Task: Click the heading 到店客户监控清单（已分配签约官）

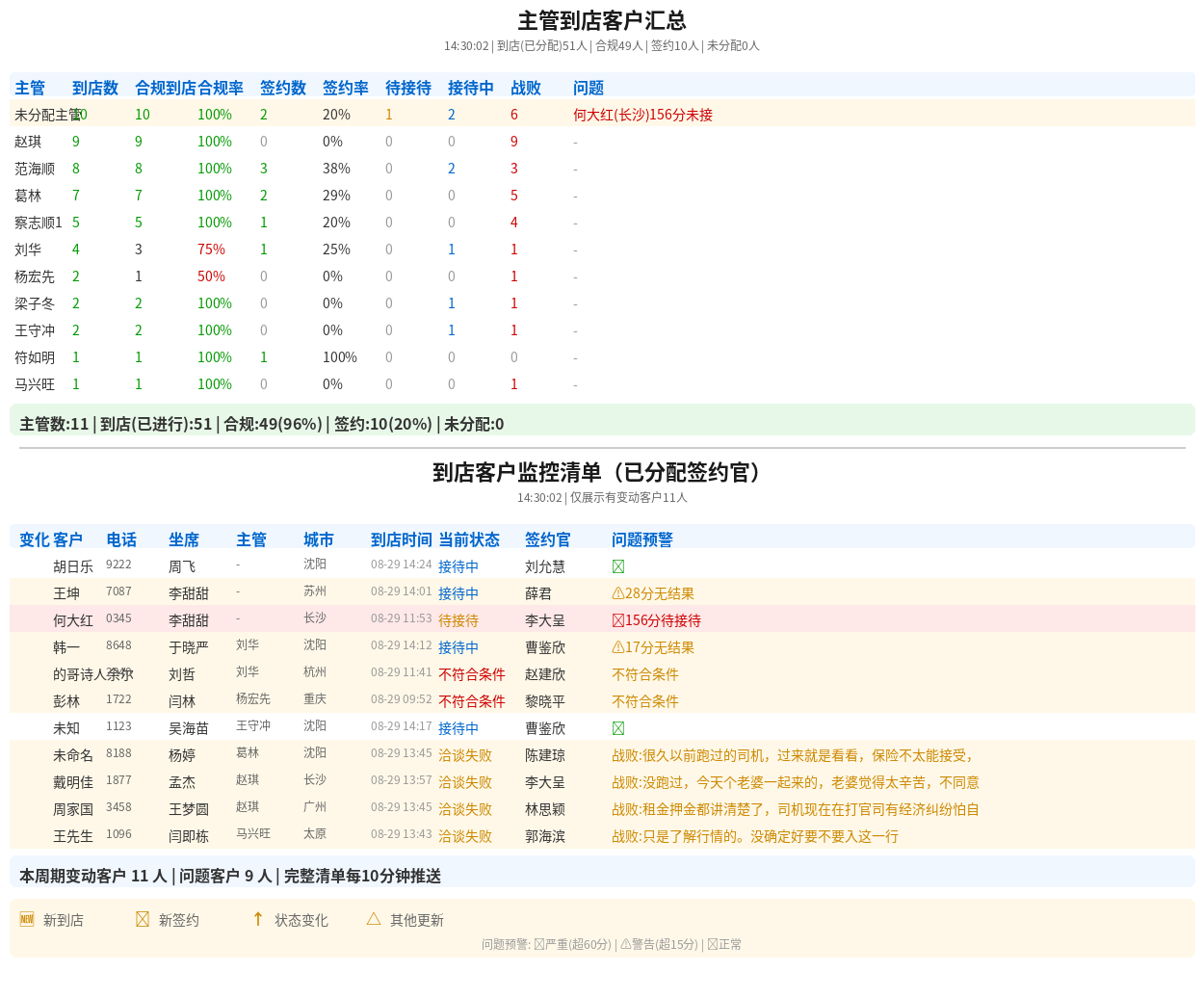Action: [x=602, y=472]
